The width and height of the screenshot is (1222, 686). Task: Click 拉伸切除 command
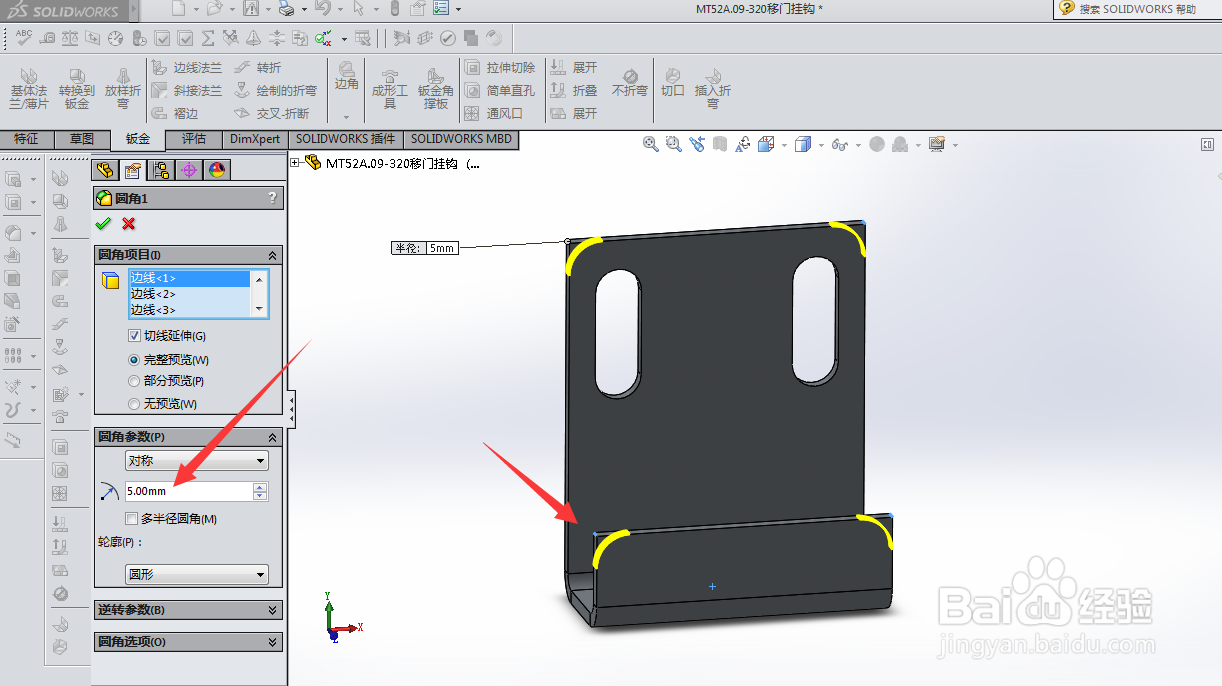500,68
